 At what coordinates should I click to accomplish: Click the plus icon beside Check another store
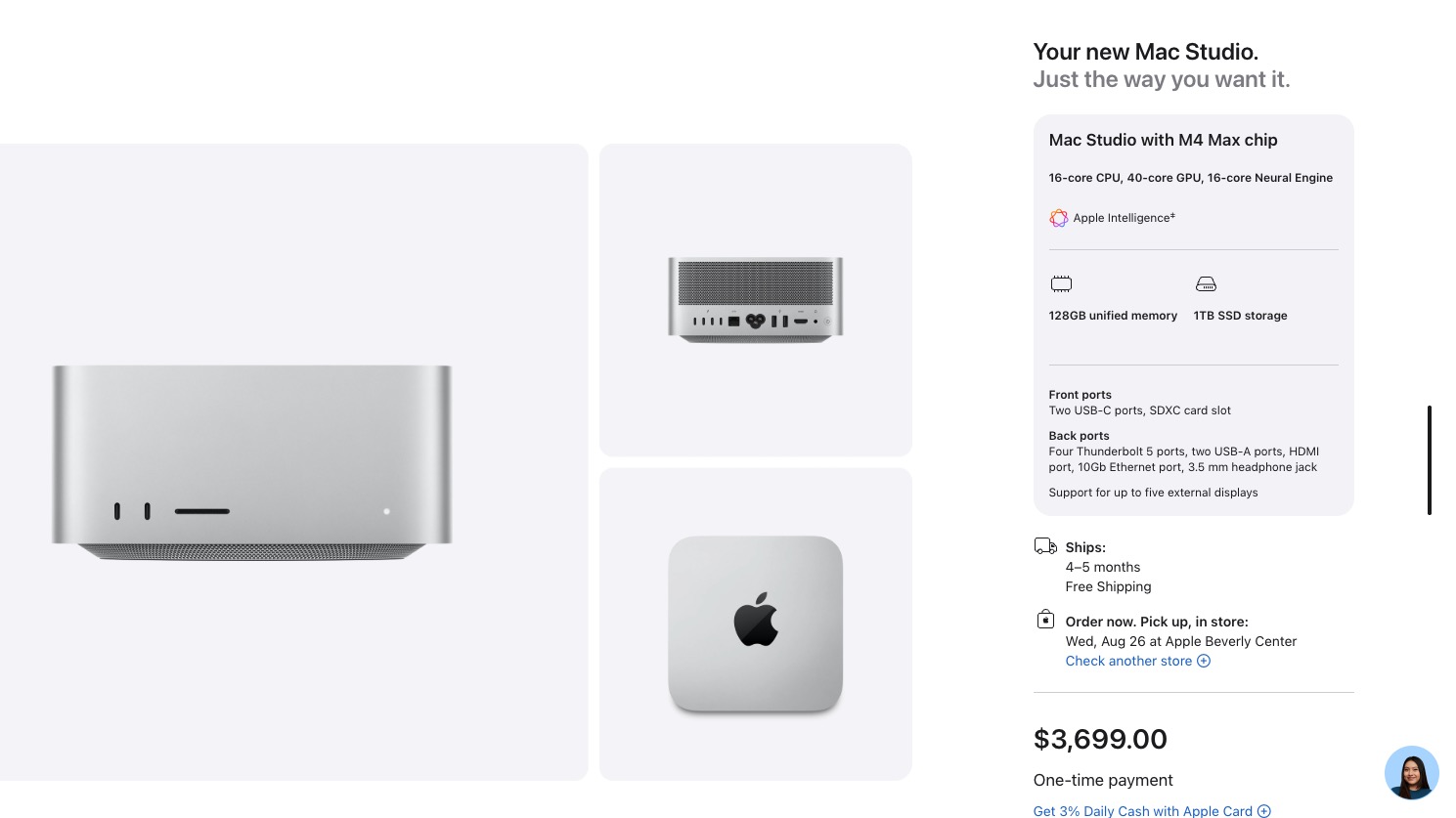(x=1204, y=661)
